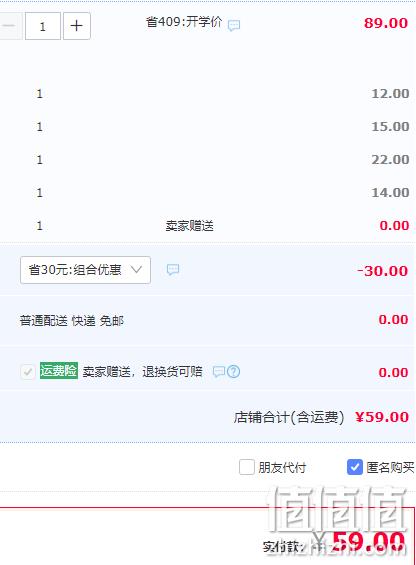This screenshot has width=416, height=565.
Task: Open the message icon beside 退换货可赔
Action: [218, 372]
